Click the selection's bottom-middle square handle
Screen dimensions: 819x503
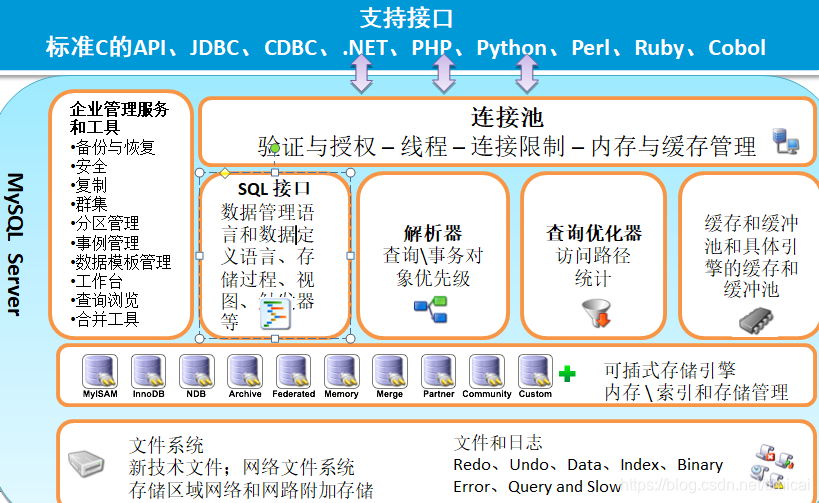275,338
